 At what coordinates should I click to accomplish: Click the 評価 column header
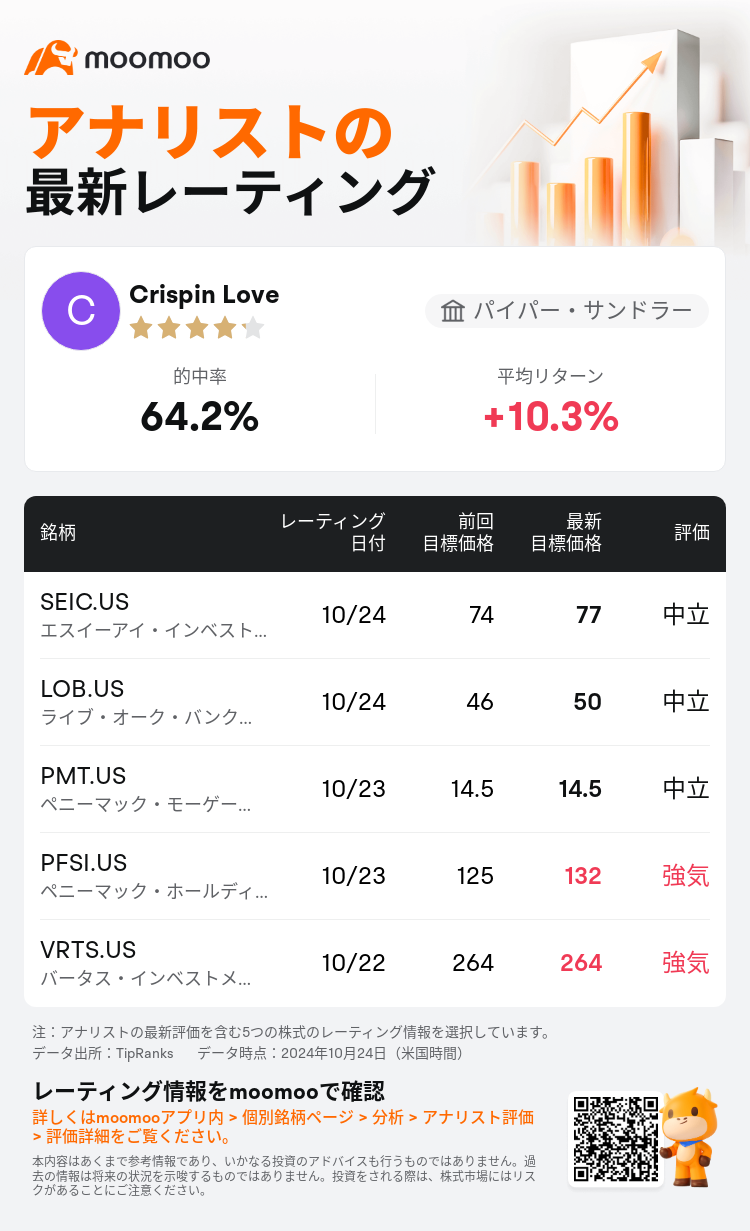click(x=692, y=533)
